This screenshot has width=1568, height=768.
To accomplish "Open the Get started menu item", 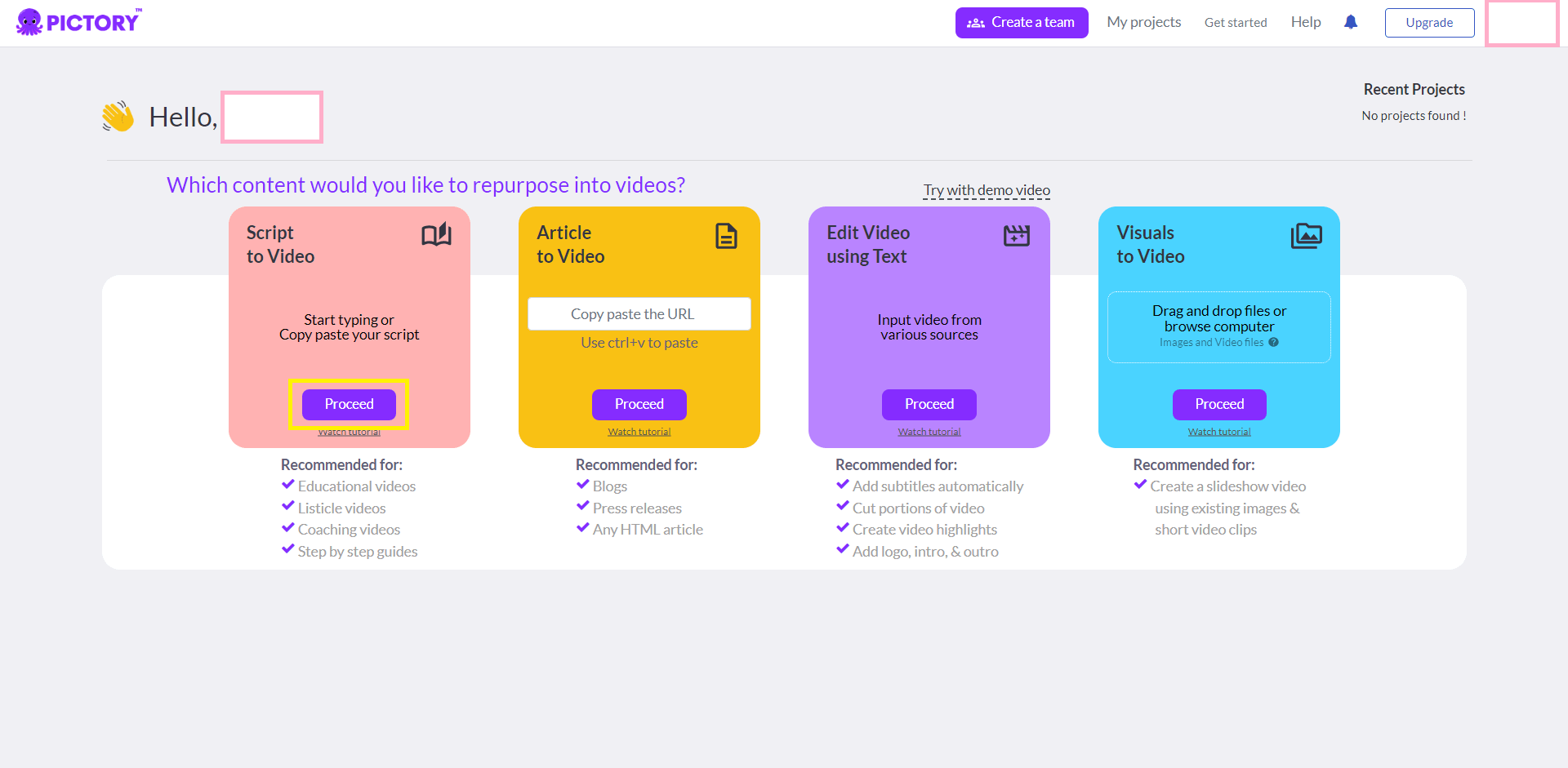I will [x=1236, y=23].
